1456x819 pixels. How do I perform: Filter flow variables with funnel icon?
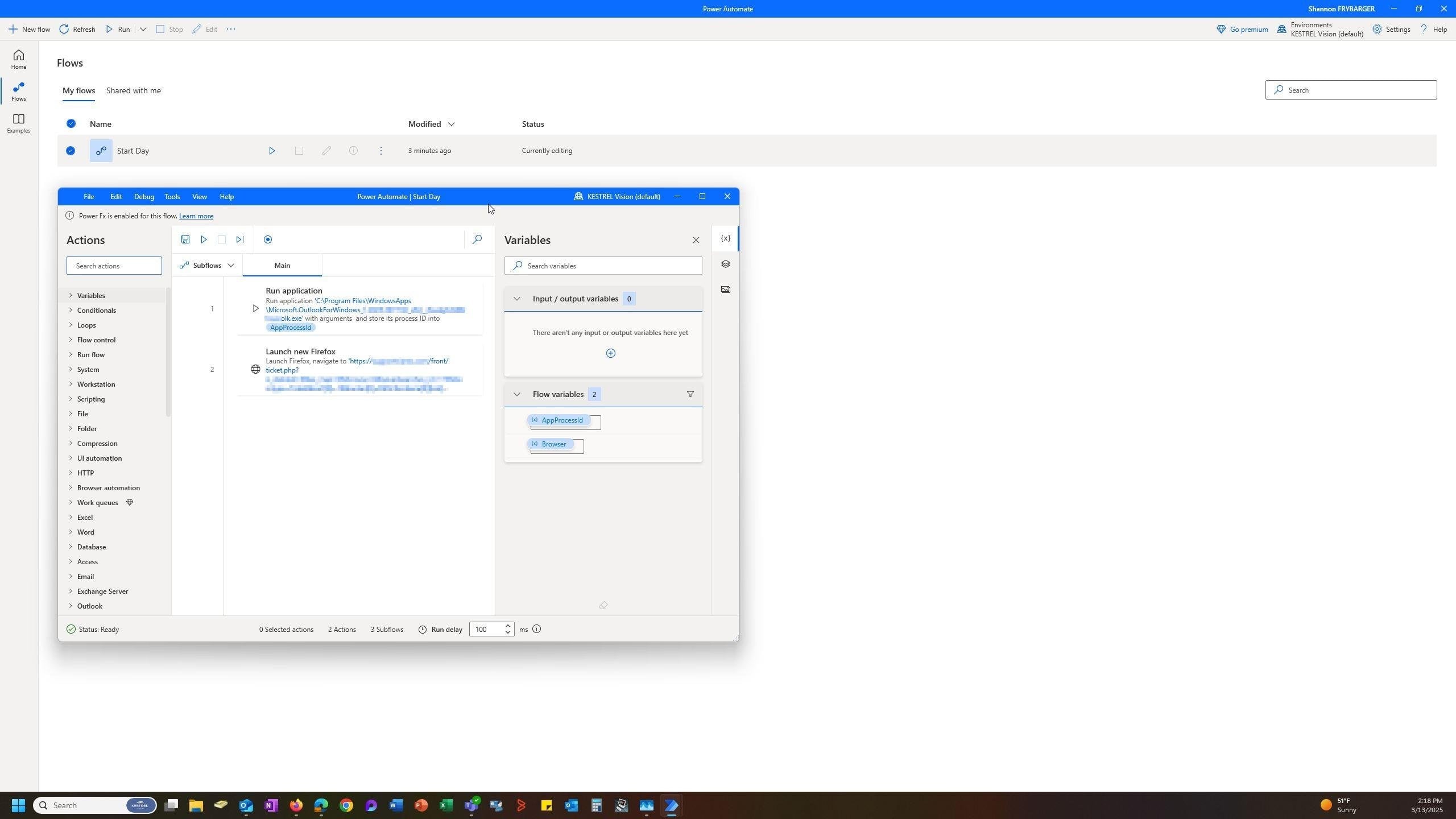pyautogui.click(x=690, y=394)
